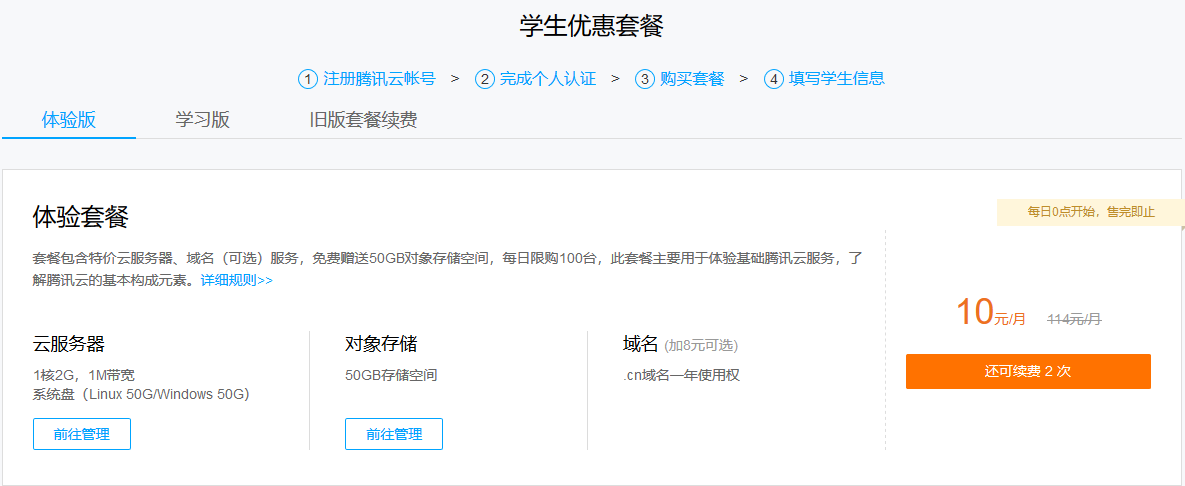Click the 每日0点开始，售完即止 banner

pos(1091,212)
